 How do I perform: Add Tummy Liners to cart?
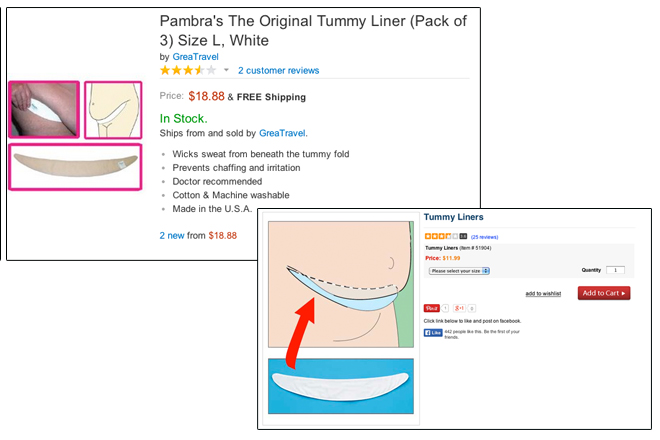point(604,293)
